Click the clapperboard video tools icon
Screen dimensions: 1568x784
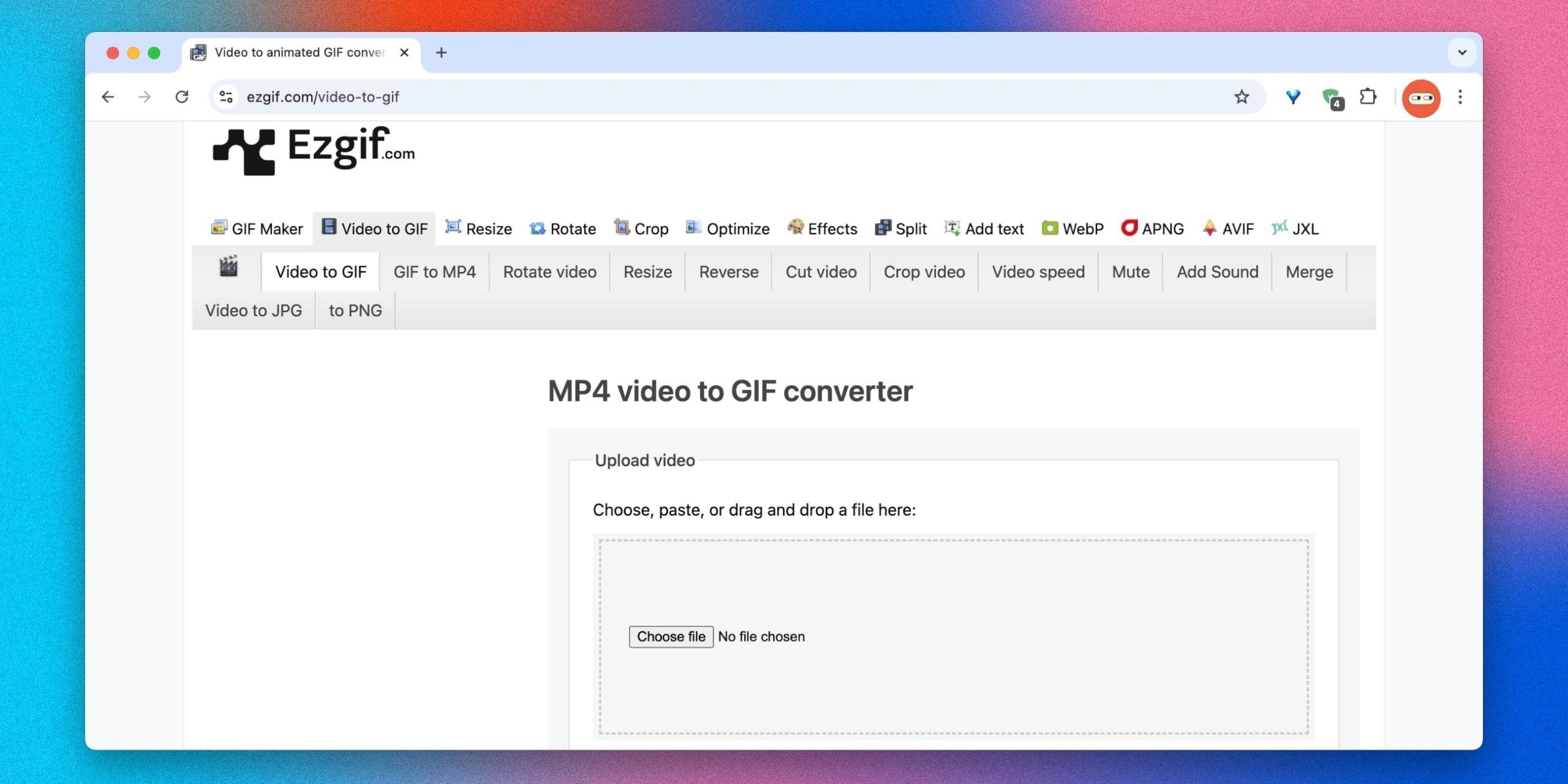[228, 267]
